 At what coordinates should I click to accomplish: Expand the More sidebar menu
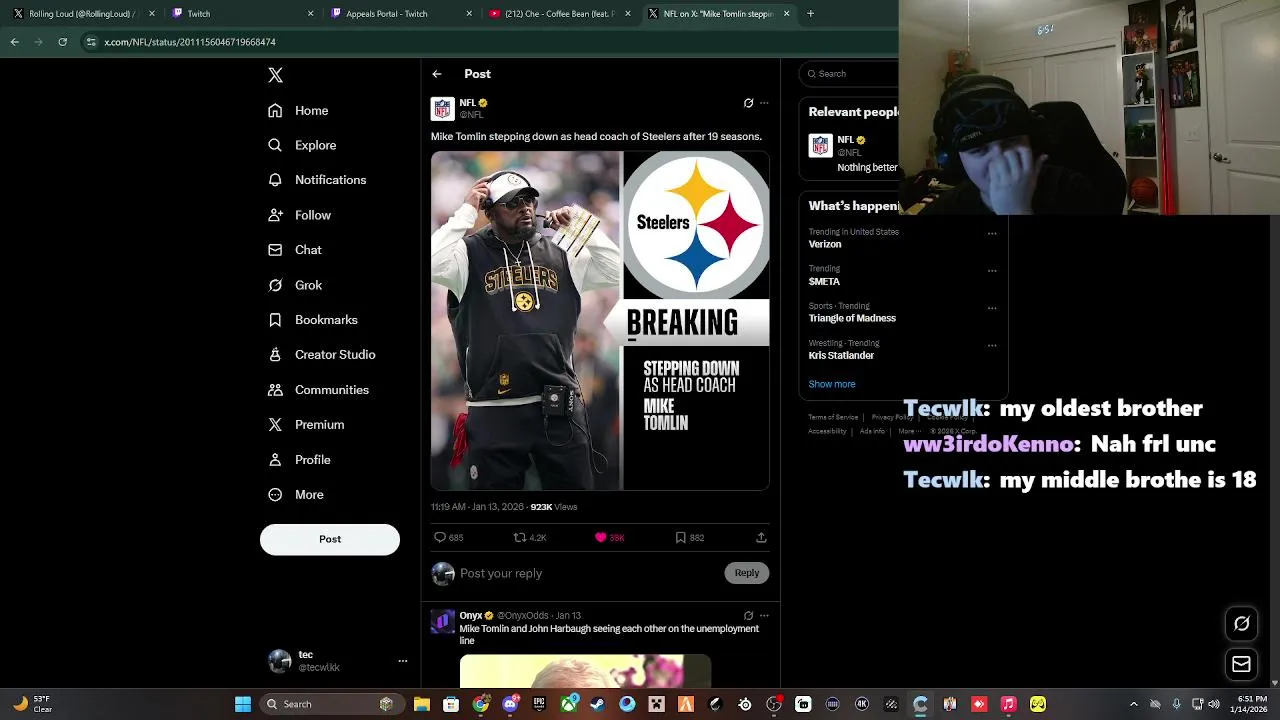tap(296, 495)
